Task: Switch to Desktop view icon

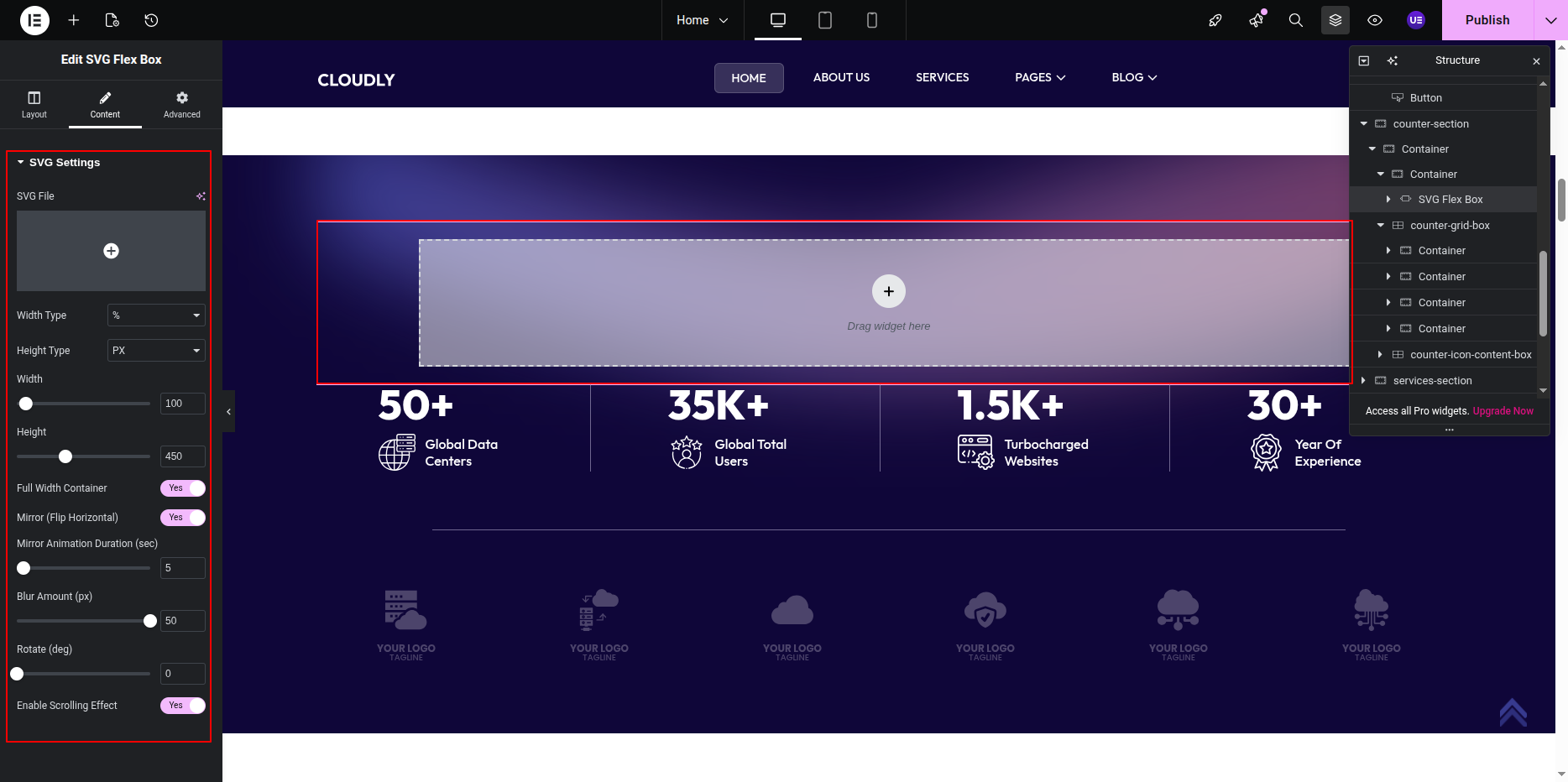Action: point(778,20)
